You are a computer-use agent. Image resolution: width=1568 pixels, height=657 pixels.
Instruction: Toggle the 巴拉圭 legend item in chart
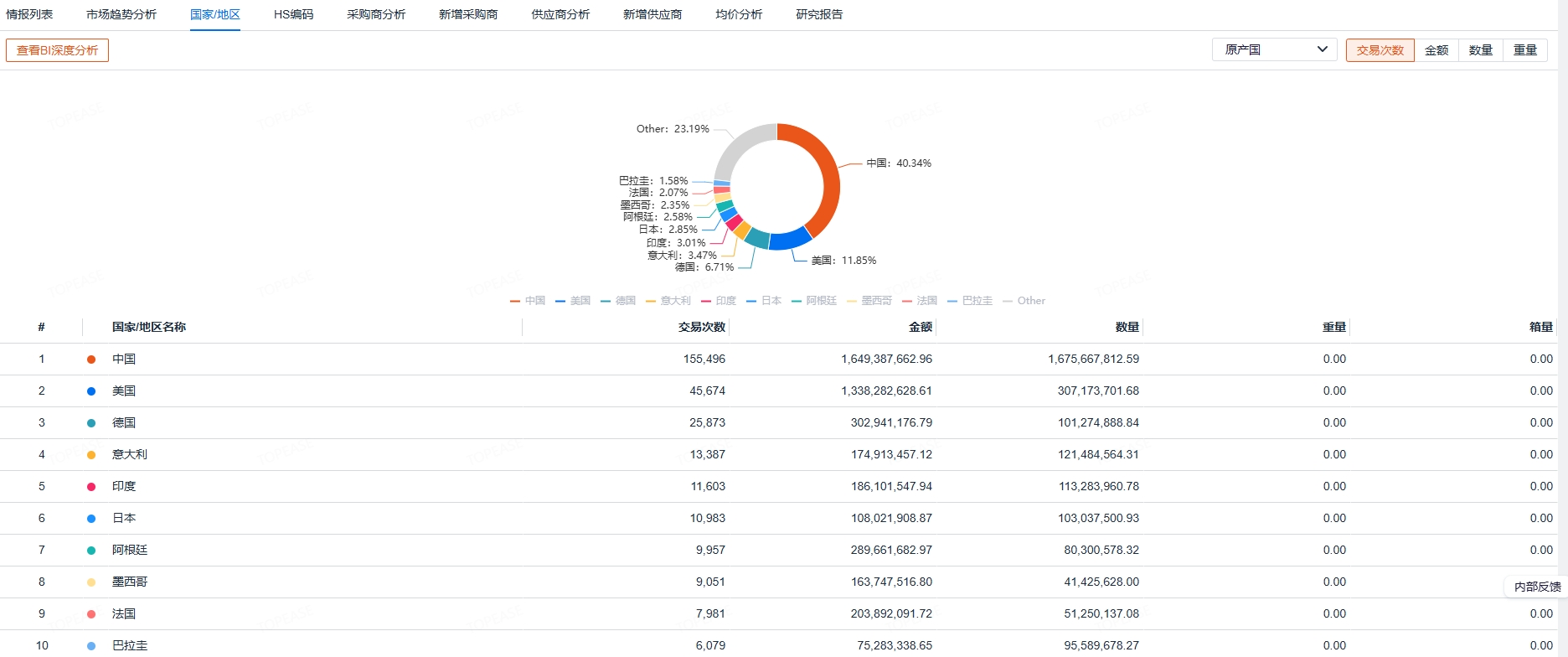970,301
